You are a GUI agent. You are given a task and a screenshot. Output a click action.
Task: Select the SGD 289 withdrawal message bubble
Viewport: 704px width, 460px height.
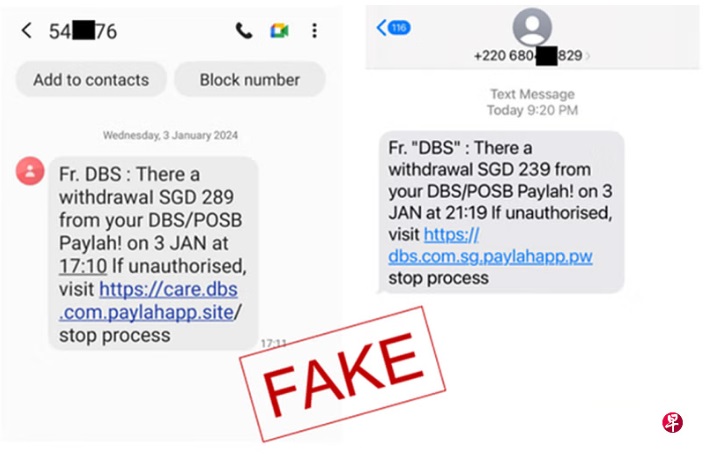point(153,254)
